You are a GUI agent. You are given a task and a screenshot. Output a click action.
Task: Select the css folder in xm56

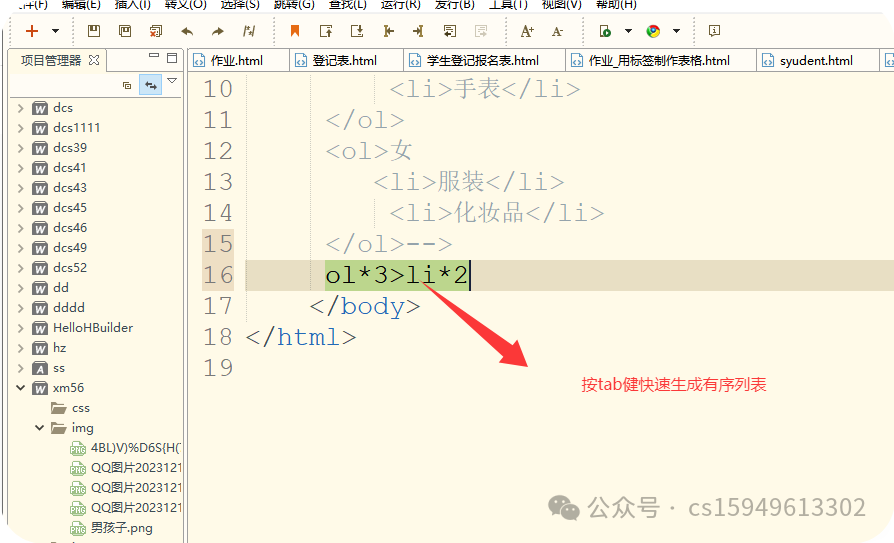[x=80, y=408]
